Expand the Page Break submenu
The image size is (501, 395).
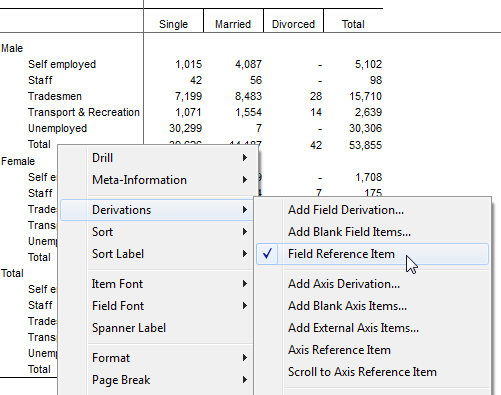click(x=157, y=380)
